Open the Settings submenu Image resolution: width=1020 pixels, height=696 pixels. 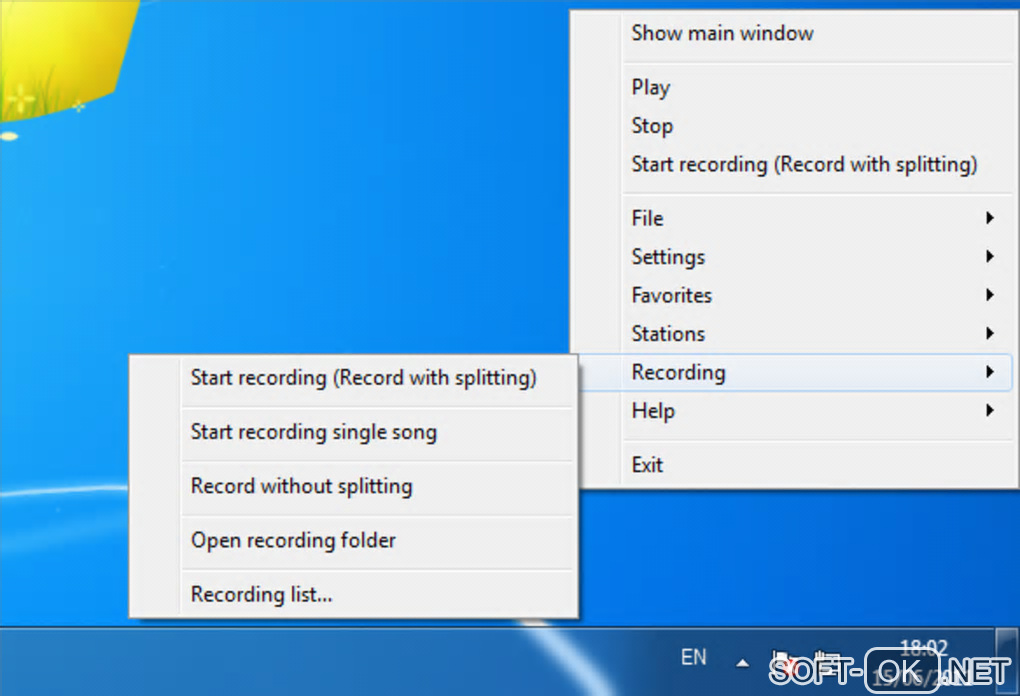[794, 256]
